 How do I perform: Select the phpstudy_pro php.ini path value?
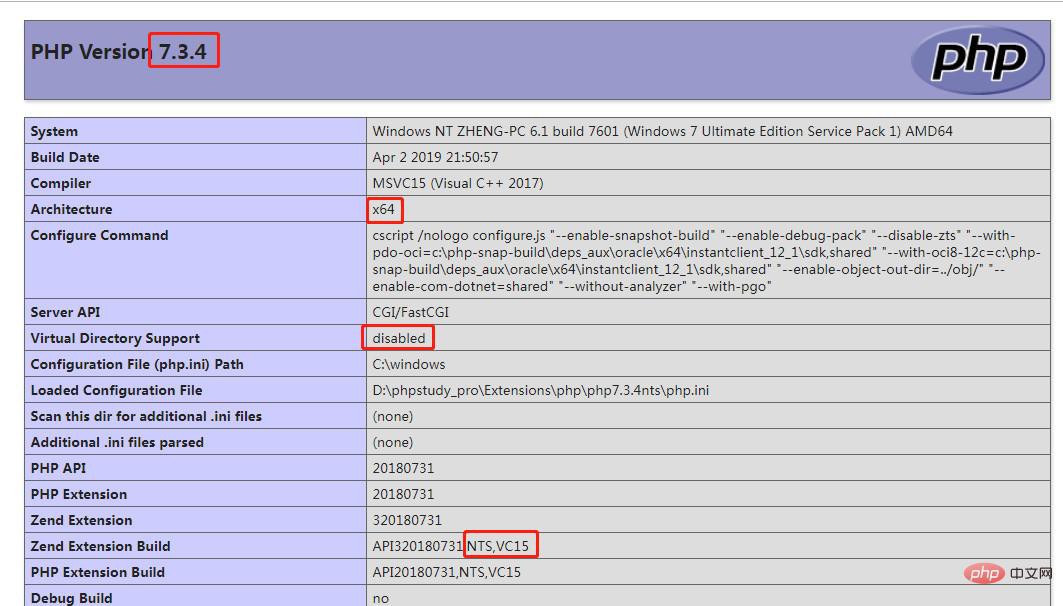click(540, 390)
